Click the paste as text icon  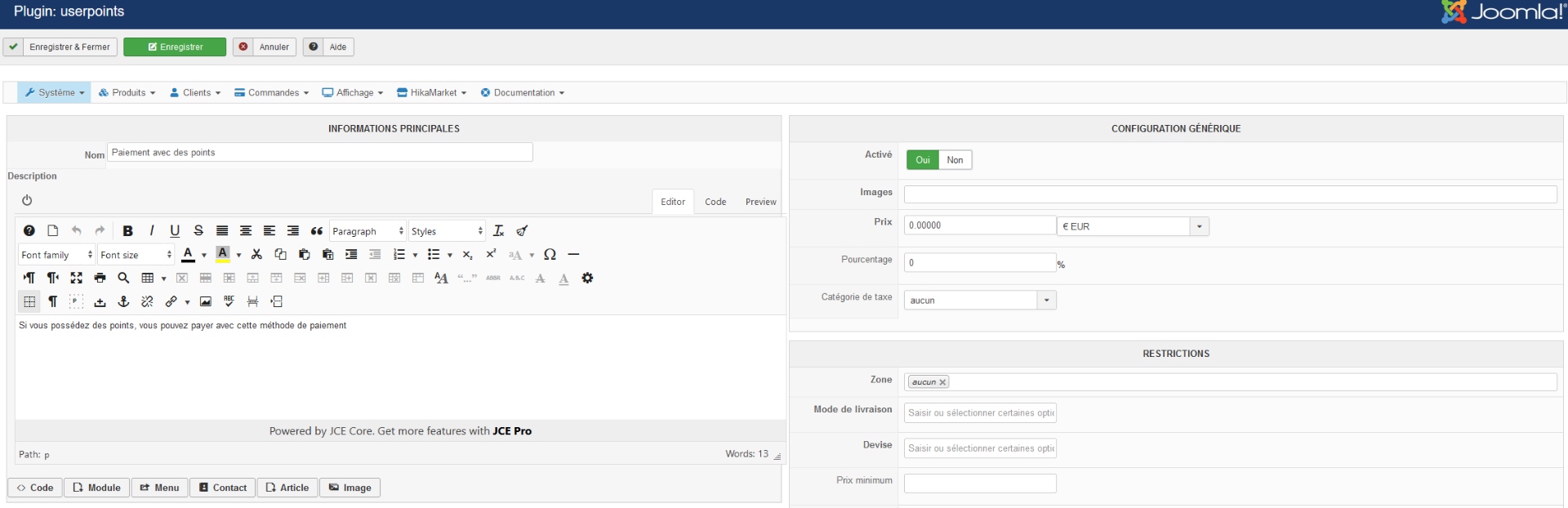tap(327, 255)
